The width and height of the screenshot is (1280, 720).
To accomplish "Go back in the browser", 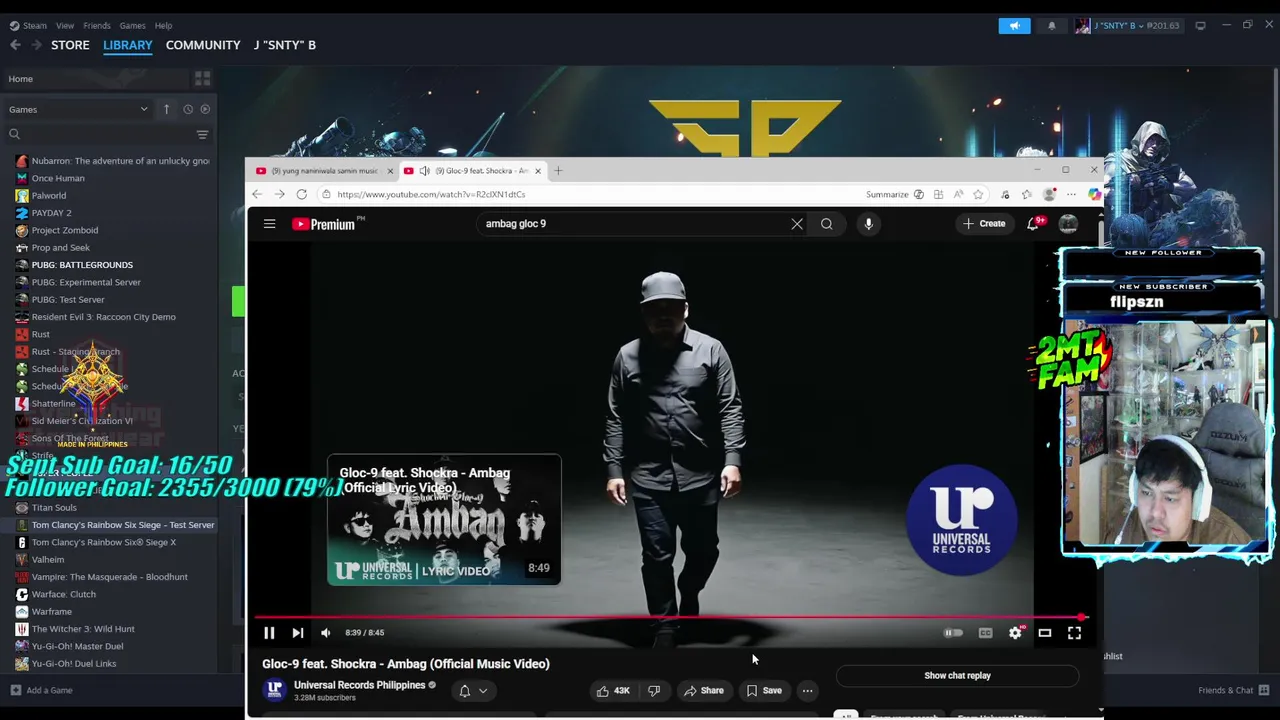I will pyautogui.click(x=257, y=195).
